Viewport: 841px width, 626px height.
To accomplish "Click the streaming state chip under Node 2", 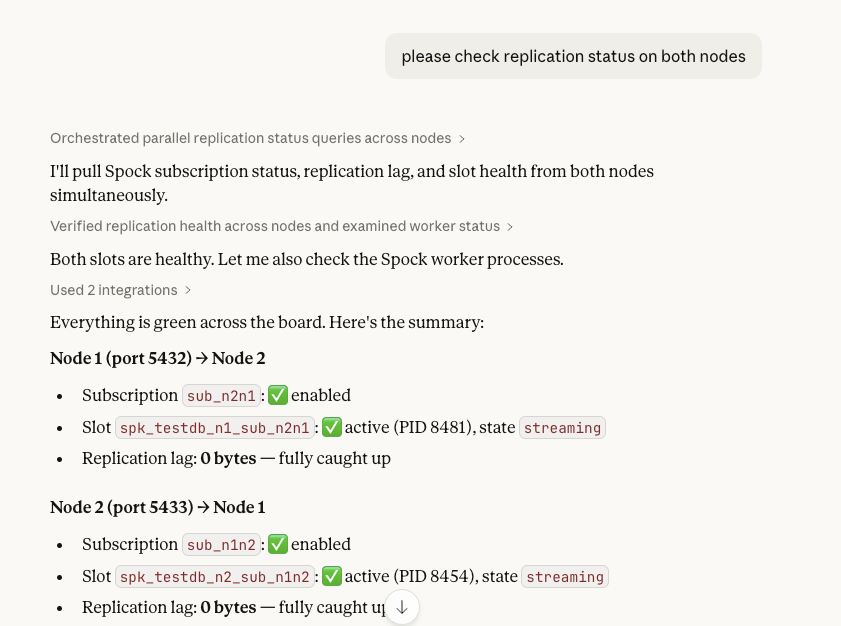I will (565, 577).
